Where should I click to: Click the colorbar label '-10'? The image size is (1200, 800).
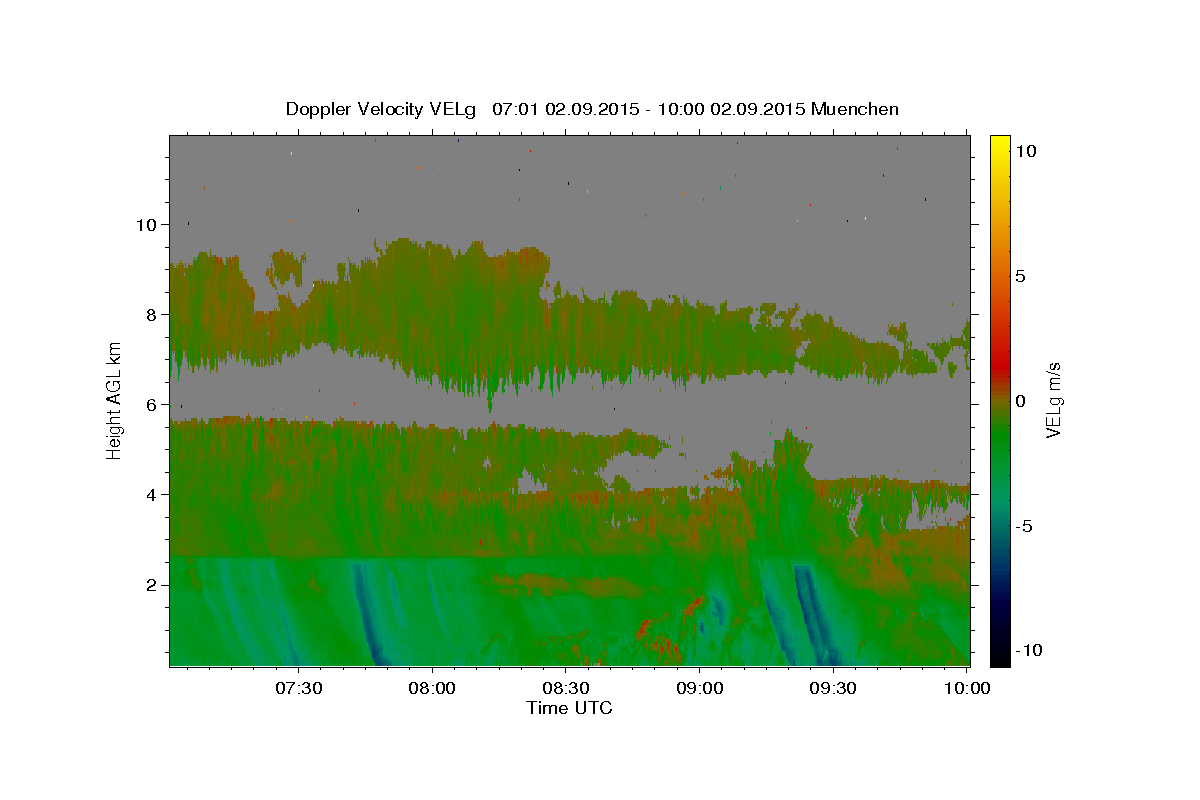click(x=1030, y=650)
